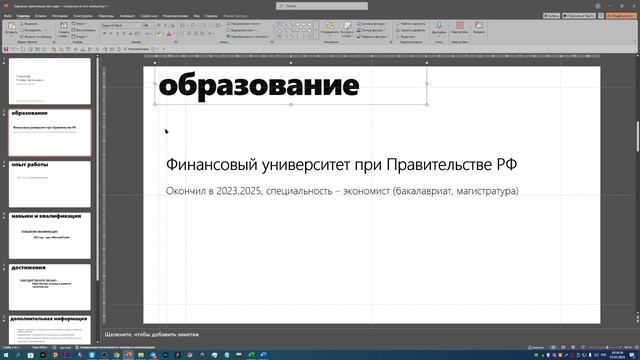This screenshot has height=360, width=640.
Task: Convert text to SmartArt
Action: coord(247,36)
